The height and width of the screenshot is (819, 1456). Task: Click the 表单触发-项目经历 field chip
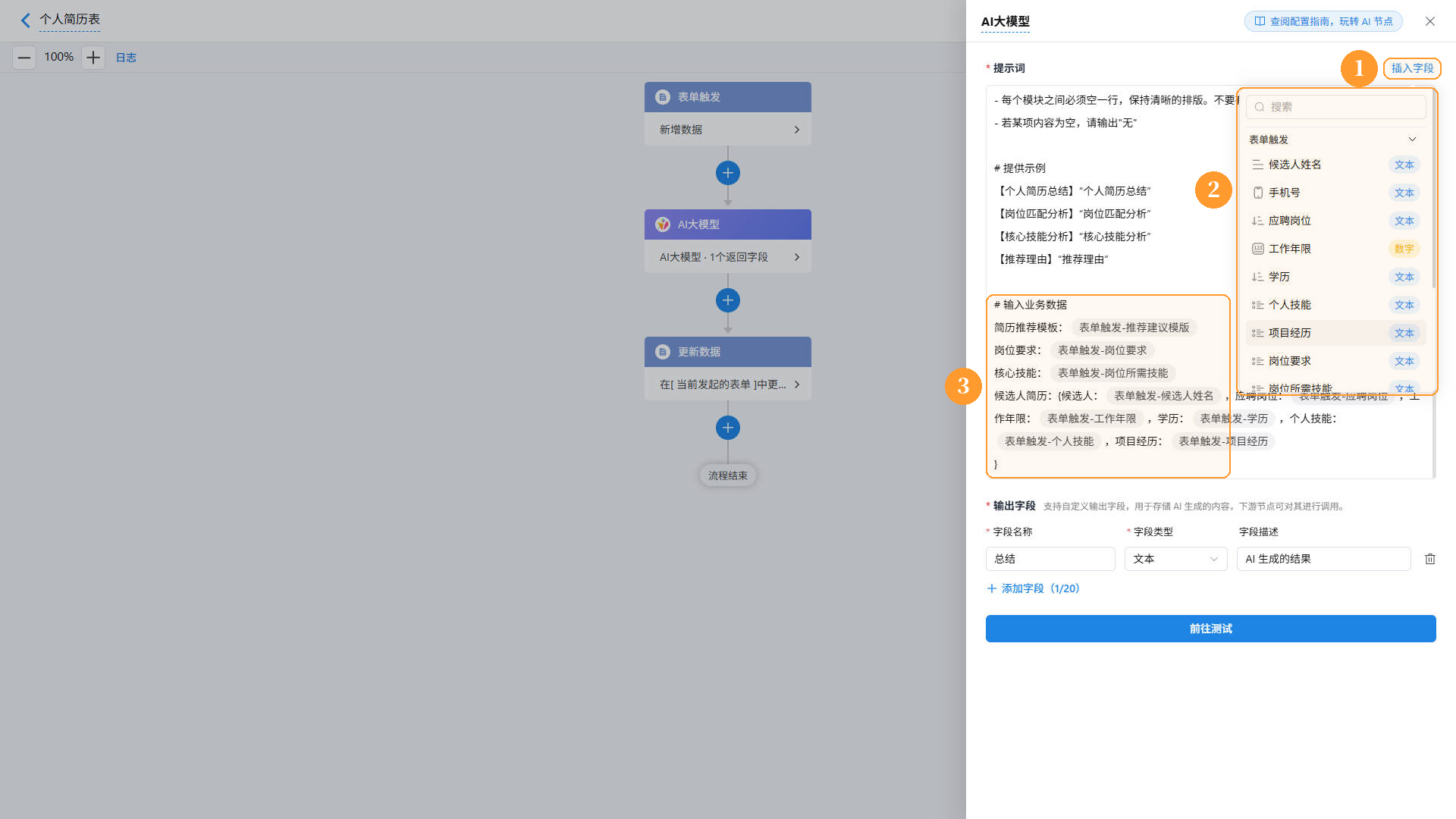click(1223, 441)
